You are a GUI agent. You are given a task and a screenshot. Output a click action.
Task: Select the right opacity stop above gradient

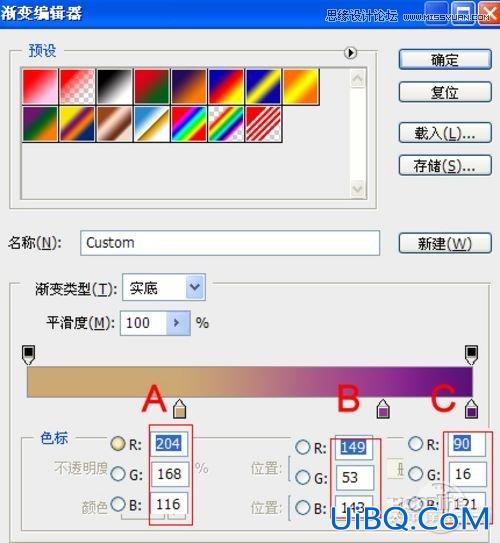point(471,355)
